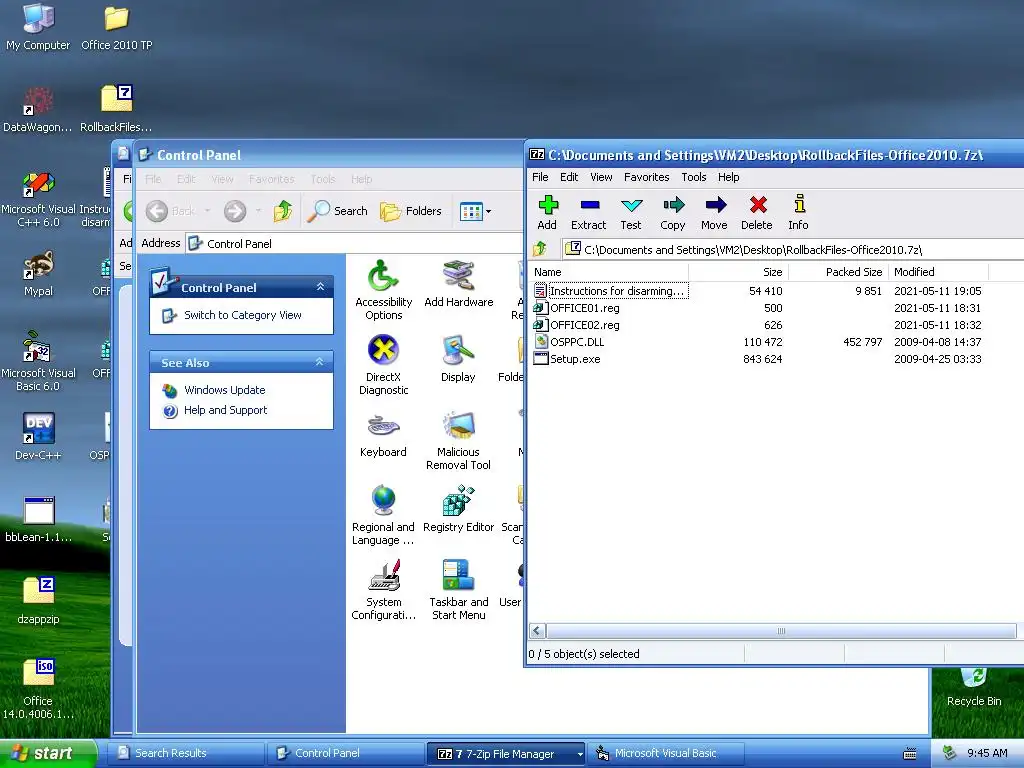Click the Up folder button in Control Panel

tap(283, 211)
